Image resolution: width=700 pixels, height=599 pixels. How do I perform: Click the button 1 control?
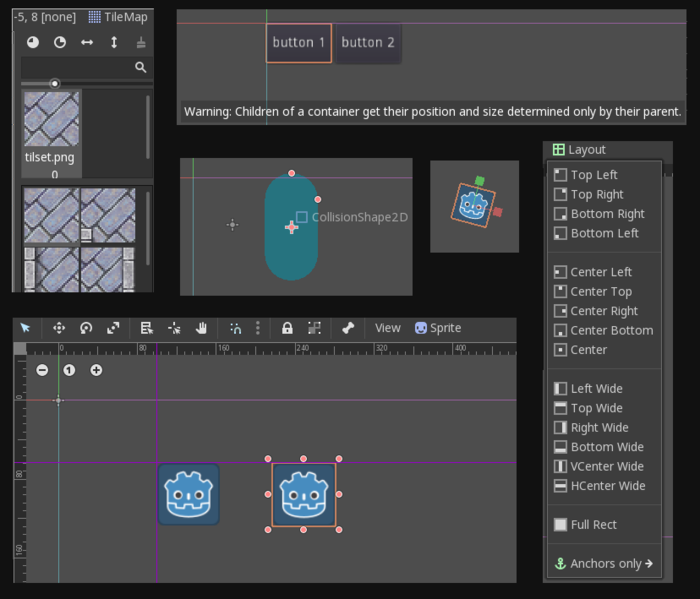[x=300, y=43]
